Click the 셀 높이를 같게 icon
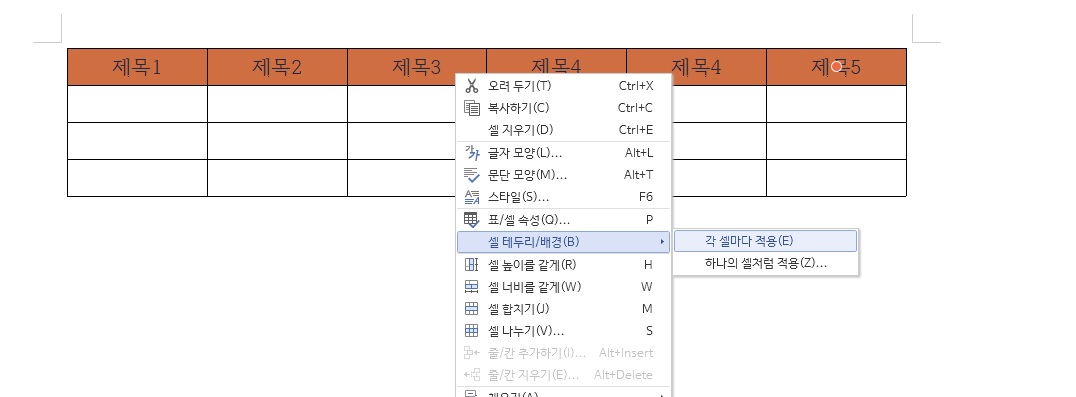The width and height of the screenshot is (1076, 397). point(471,264)
